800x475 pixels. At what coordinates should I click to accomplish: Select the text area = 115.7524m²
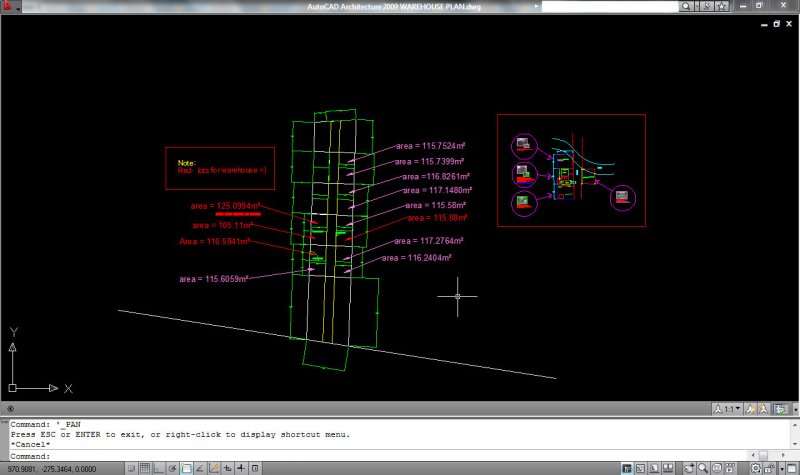(x=431, y=146)
